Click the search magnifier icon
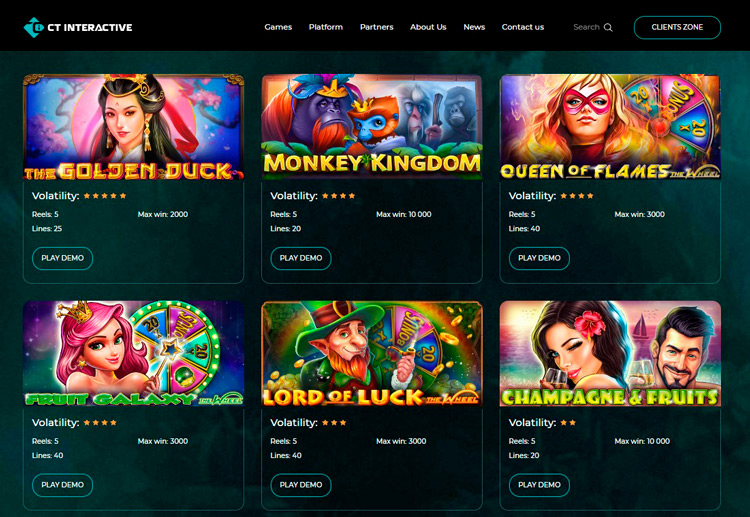Screen dimensions: 750x517 click(x=608, y=27)
